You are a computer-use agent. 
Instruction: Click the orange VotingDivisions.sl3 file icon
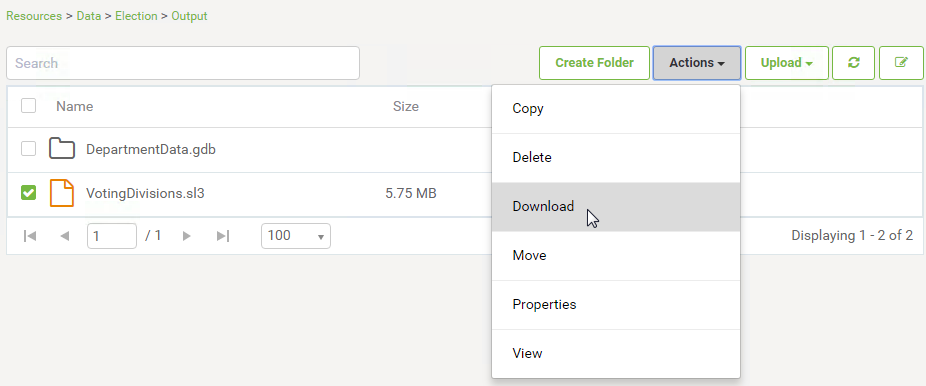[61, 193]
